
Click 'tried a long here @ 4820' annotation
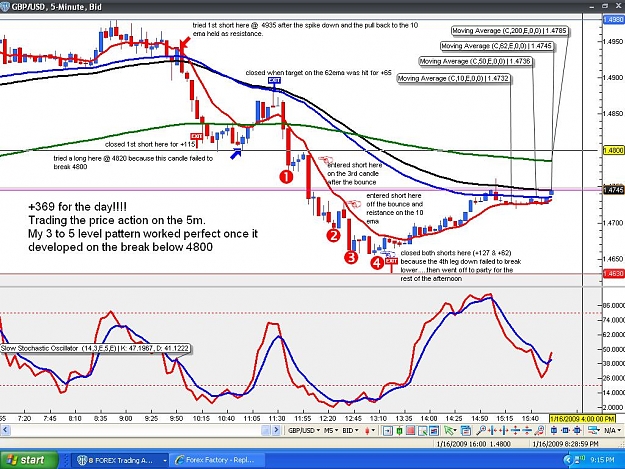click(x=133, y=162)
